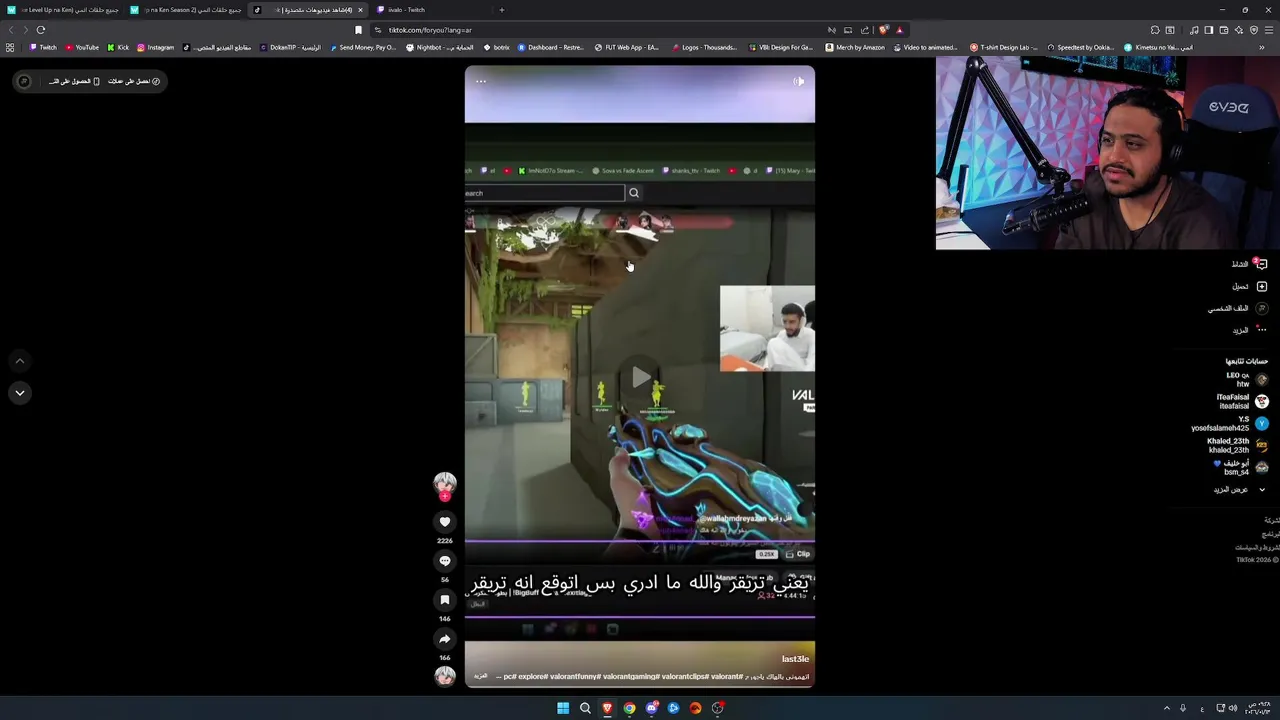Open the bsm_s4 followed account
Image resolution: width=1280 pixels, height=720 pixels.
(1240, 467)
